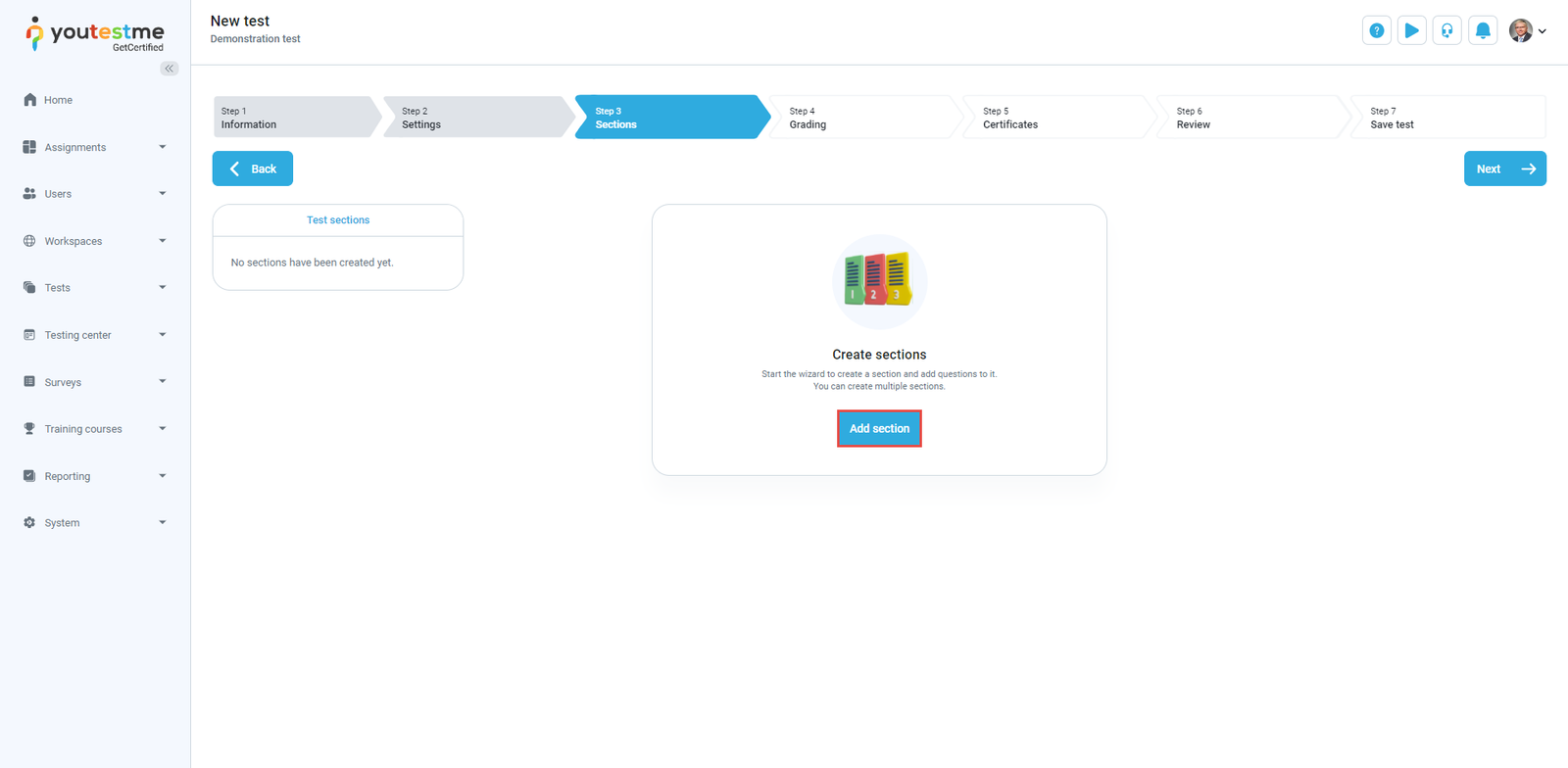
Task: Jump to Step 7 Save test
Action: [x=1441, y=118]
